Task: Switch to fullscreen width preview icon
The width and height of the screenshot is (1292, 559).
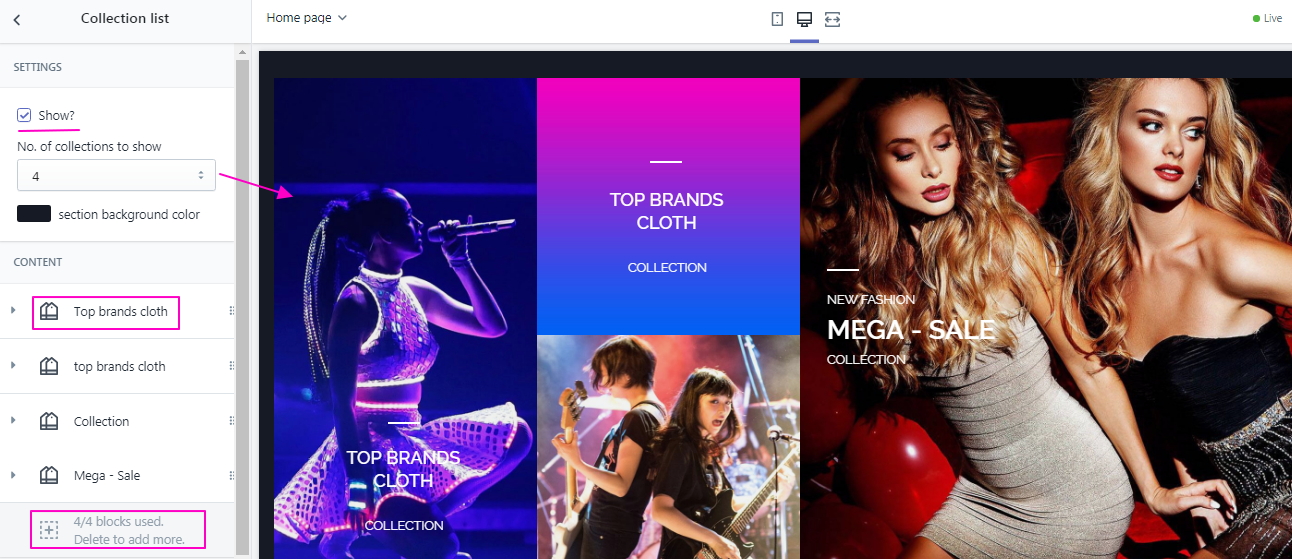Action: pyautogui.click(x=832, y=19)
